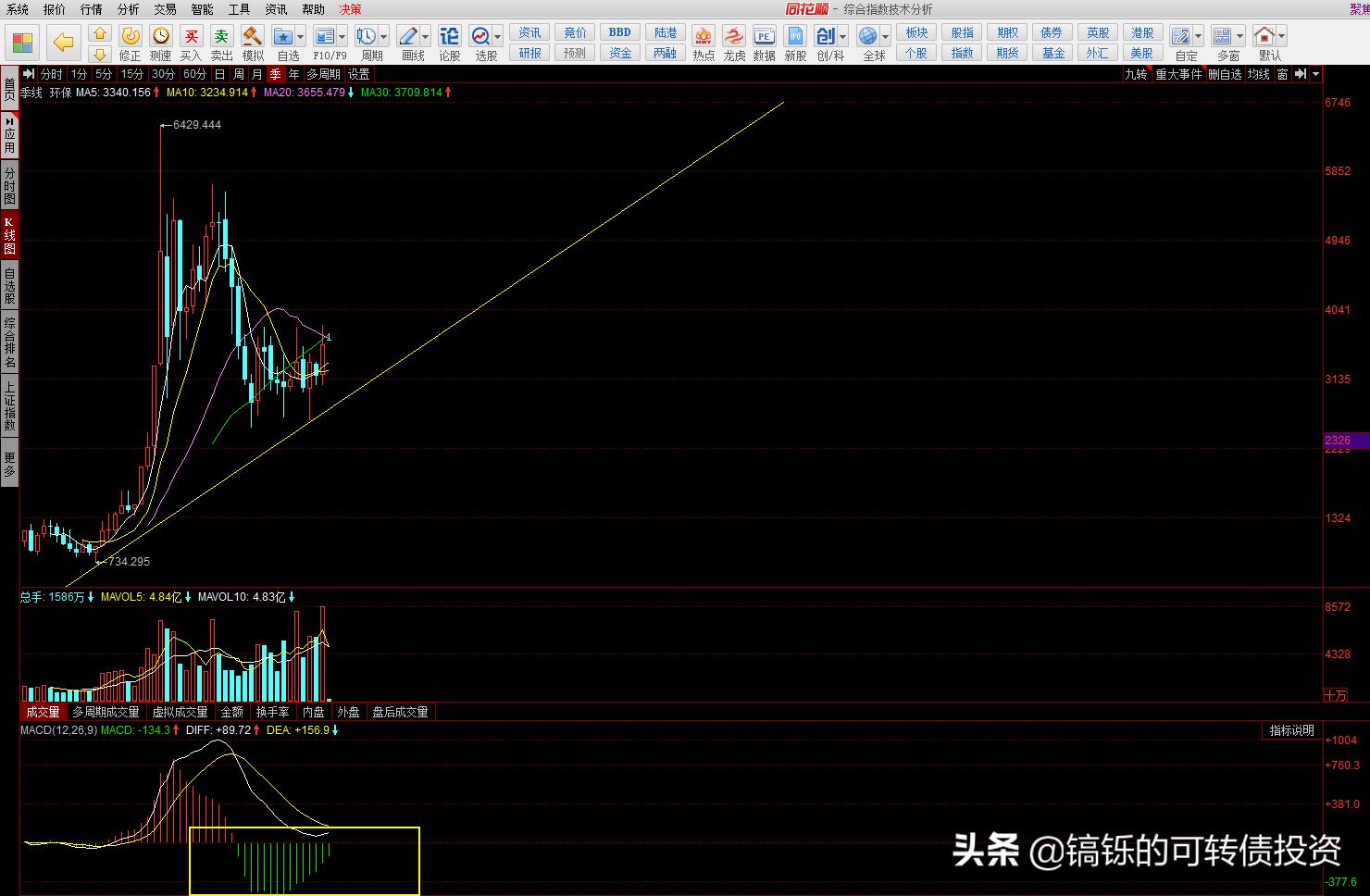This screenshot has width=1370, height=896.
Task: Open the K线图 side tab
Action: tap(9, 236)
